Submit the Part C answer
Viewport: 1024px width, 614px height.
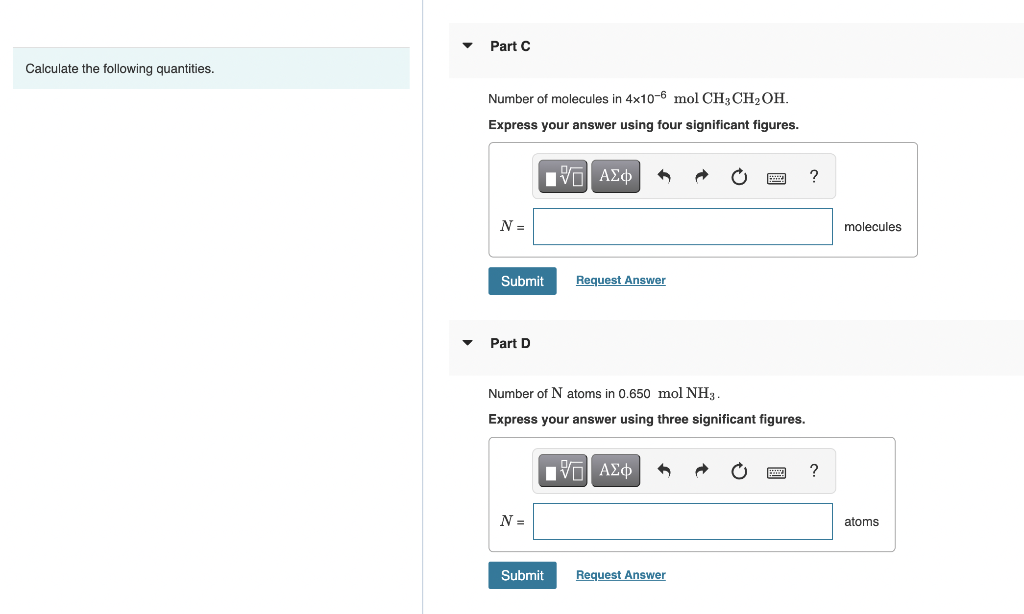522,281
